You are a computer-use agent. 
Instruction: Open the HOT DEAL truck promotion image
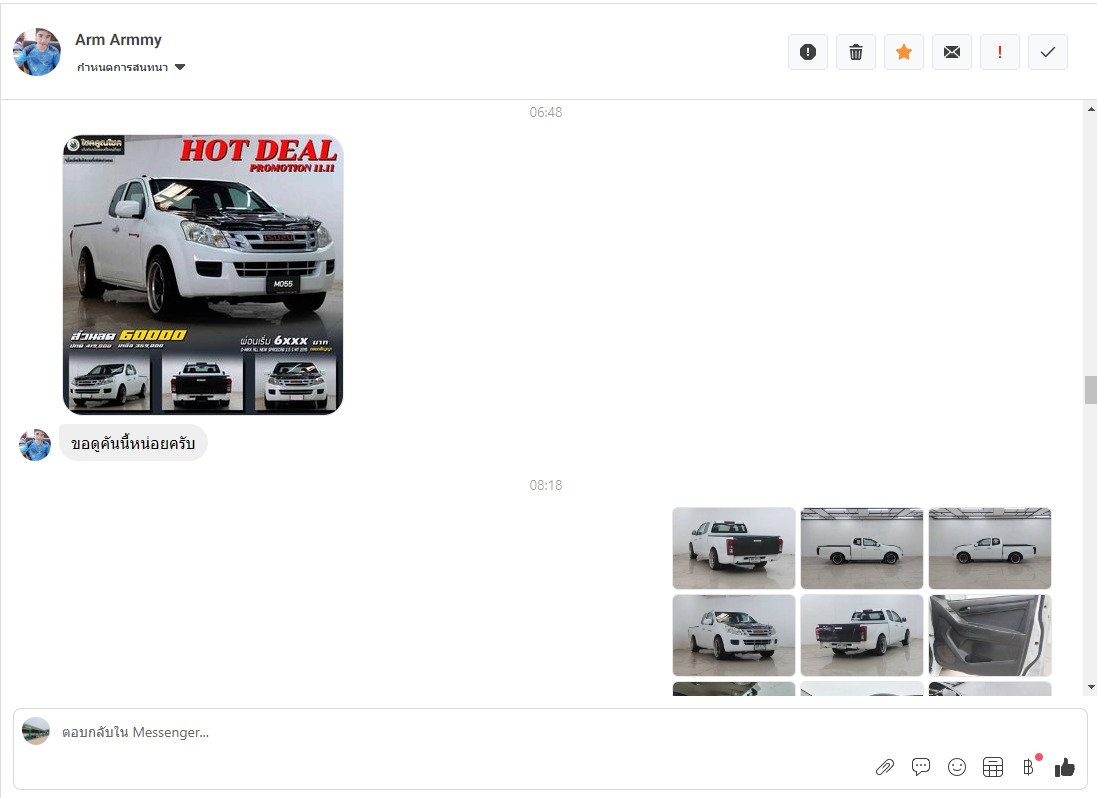point(203,274)
